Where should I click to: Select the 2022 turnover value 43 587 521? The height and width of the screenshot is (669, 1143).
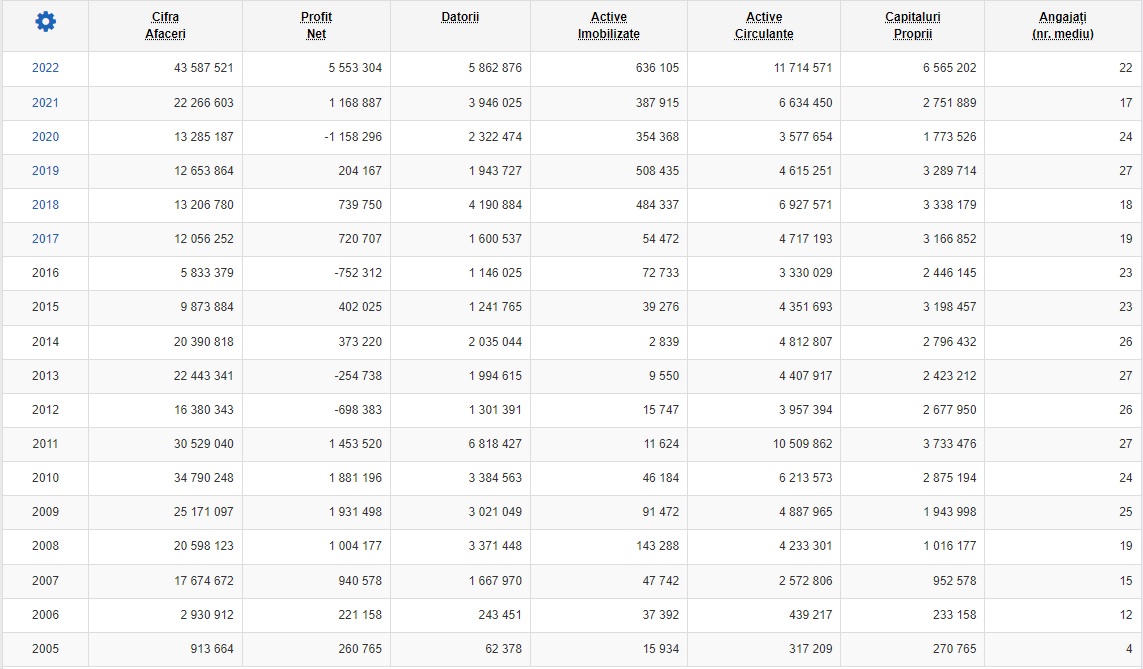click(203, 68)
